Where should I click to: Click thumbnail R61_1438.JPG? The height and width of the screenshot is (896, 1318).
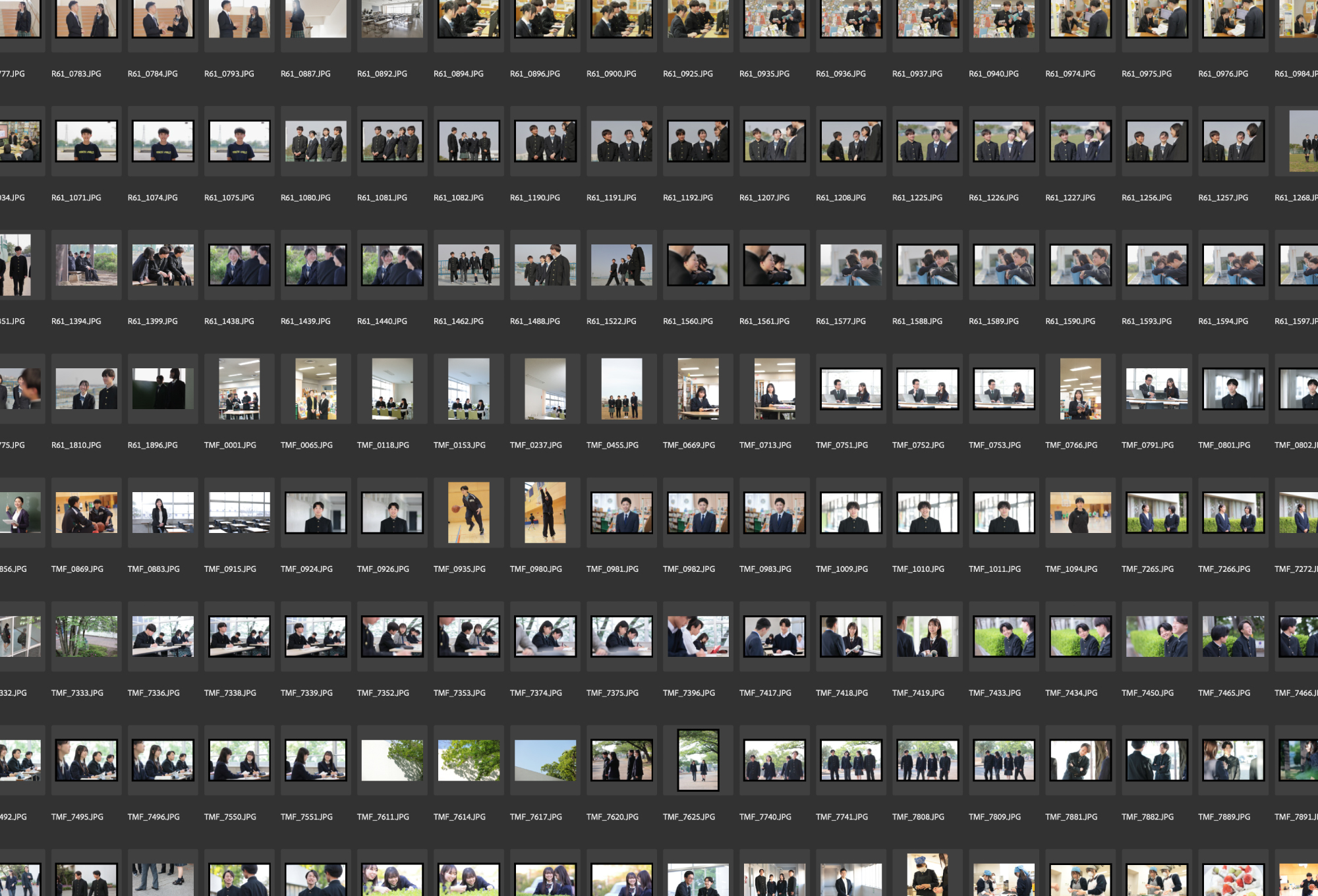(x=239, y=265)
